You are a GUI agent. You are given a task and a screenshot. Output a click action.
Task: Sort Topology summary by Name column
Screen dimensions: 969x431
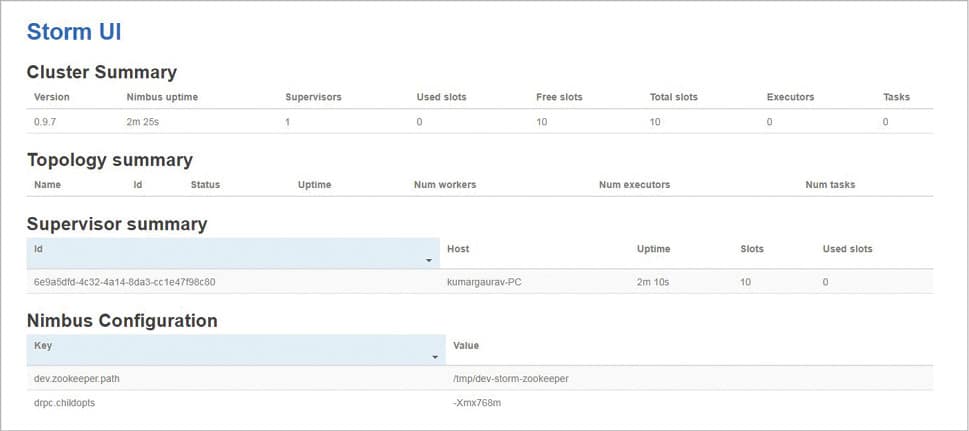coord(48,185)
